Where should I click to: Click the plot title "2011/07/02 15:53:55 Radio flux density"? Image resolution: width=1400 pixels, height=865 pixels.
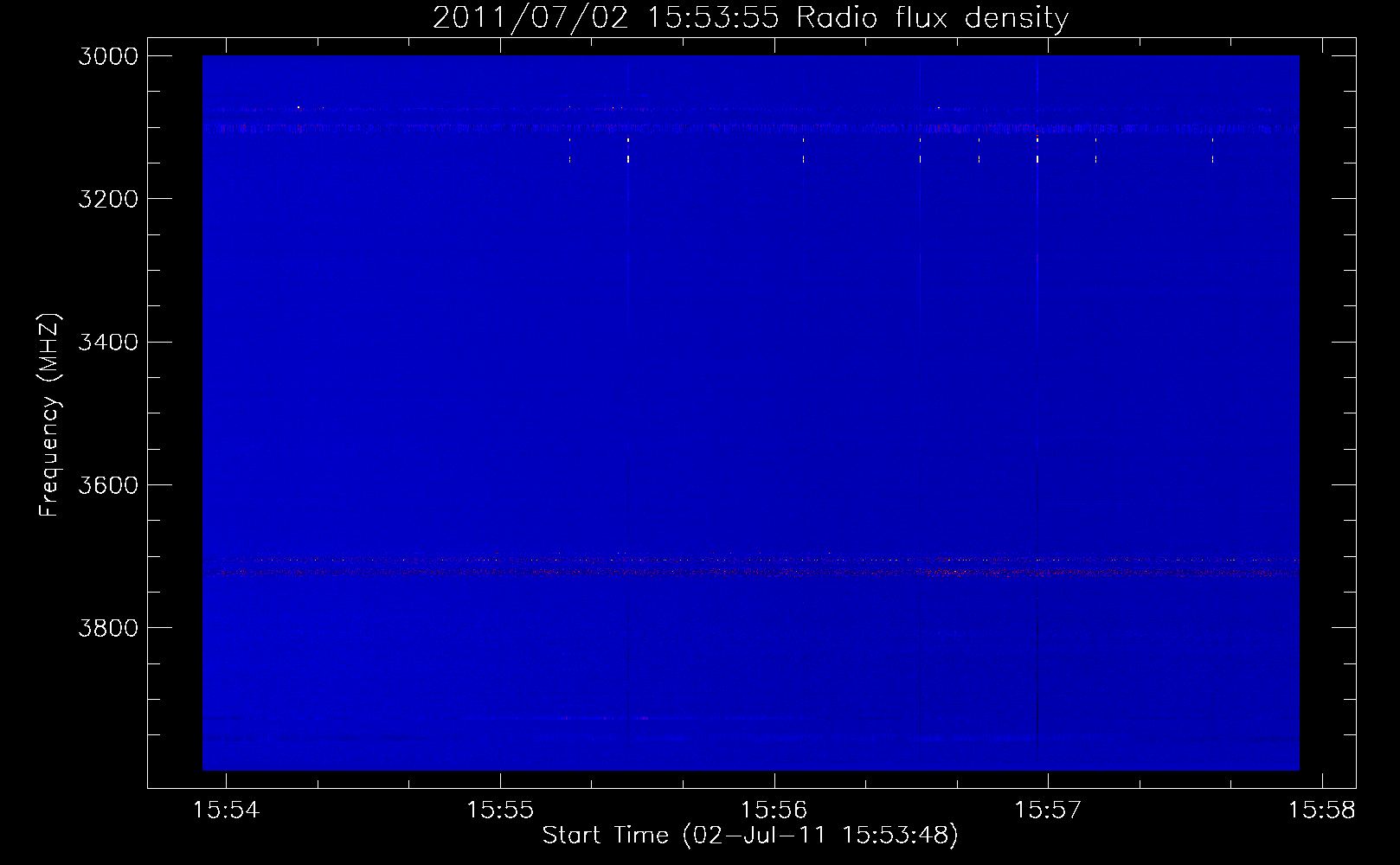coord(750,17)
